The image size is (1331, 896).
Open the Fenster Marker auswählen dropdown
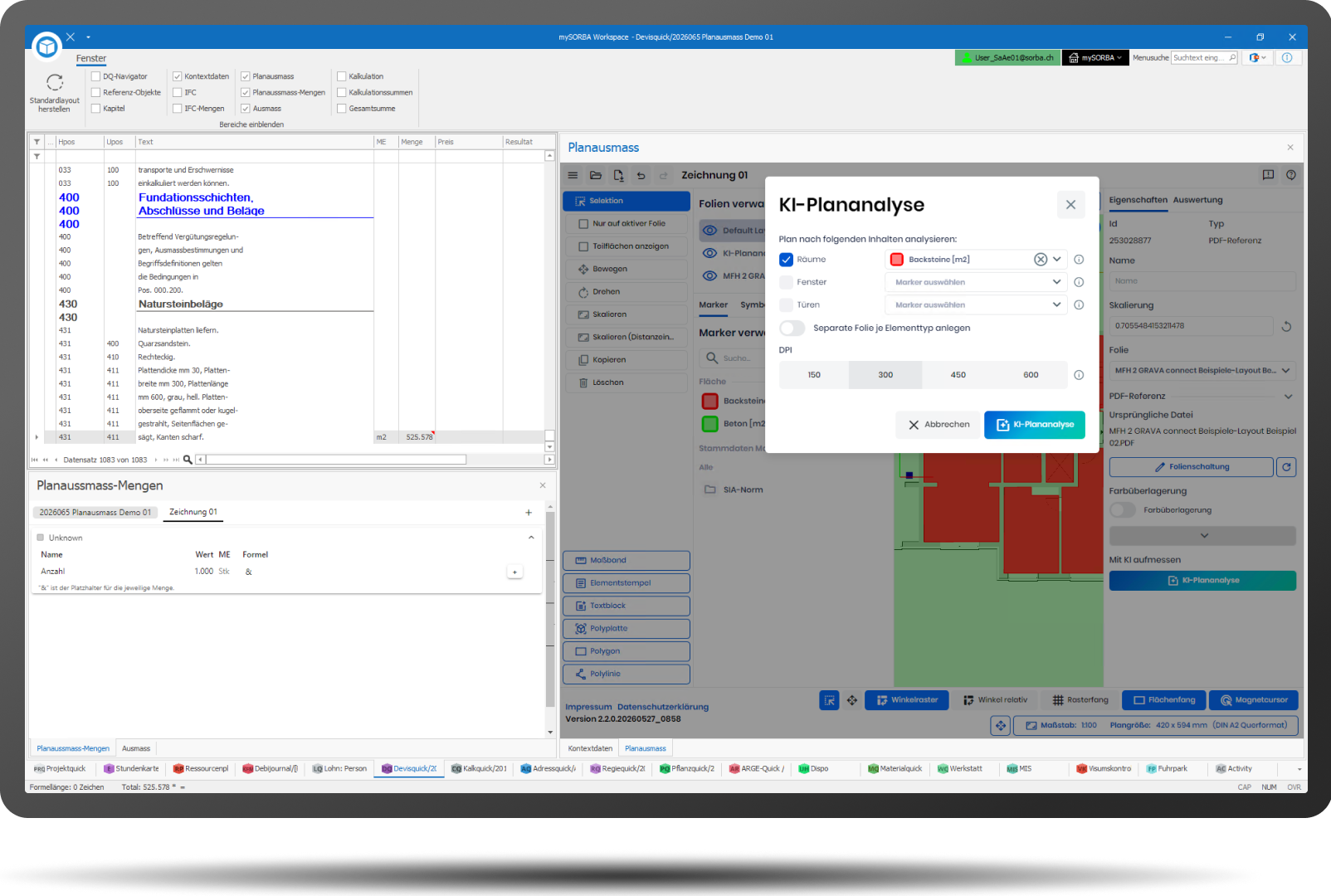[x=976, y=282]
